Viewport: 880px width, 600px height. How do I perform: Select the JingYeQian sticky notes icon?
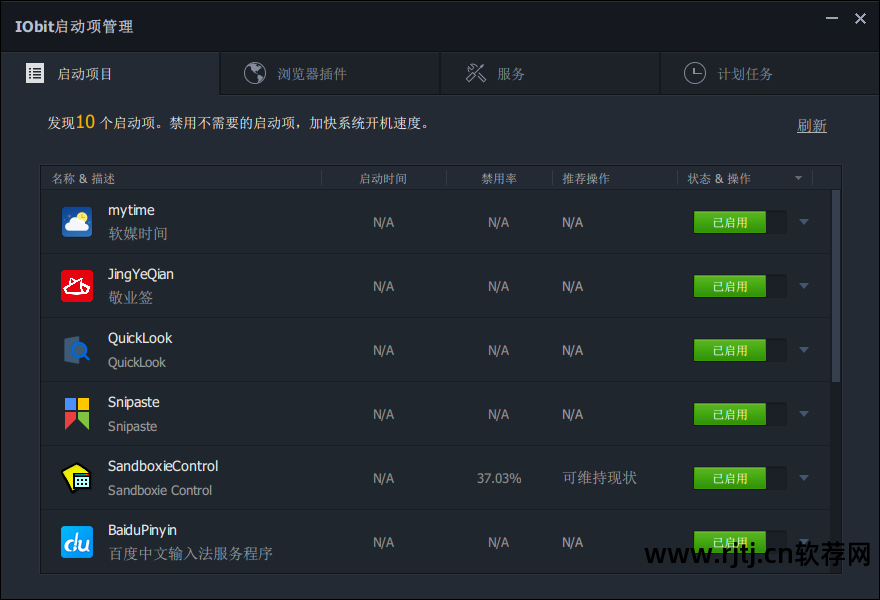tap(77, 285)
